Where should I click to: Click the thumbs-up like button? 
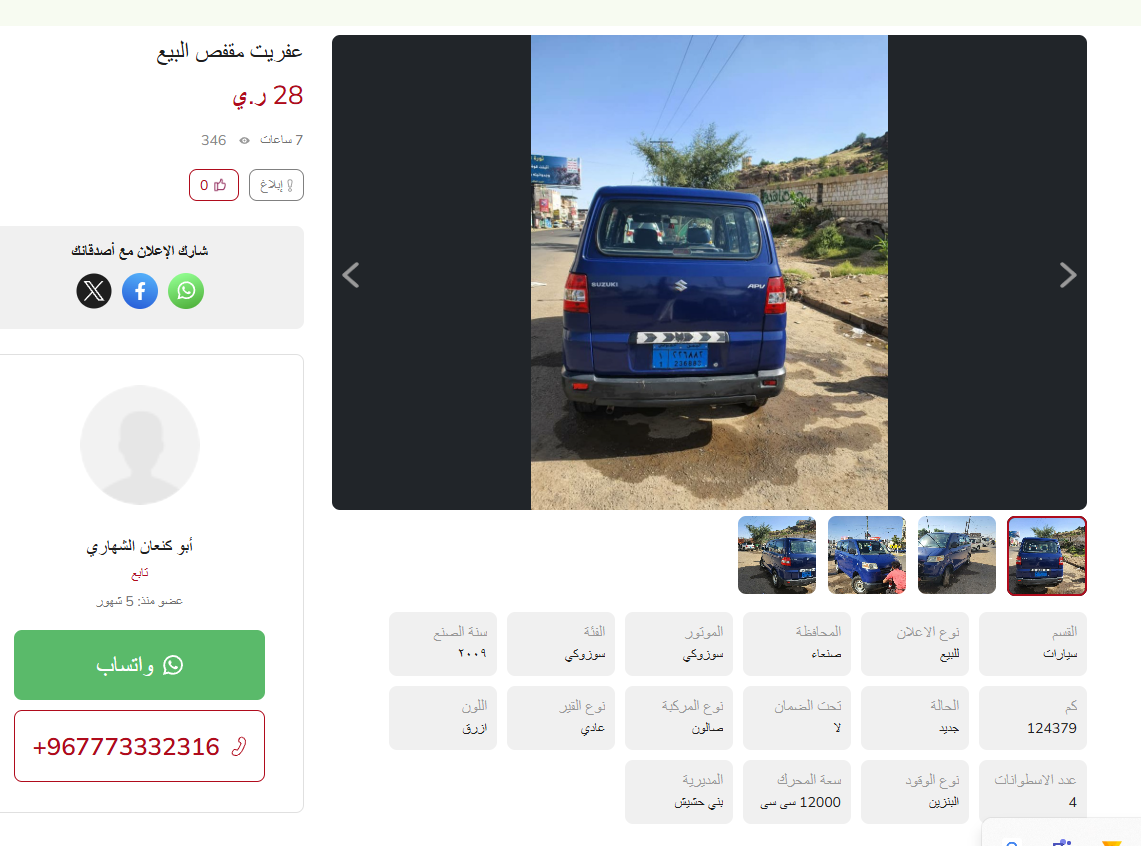click(214, 185)
